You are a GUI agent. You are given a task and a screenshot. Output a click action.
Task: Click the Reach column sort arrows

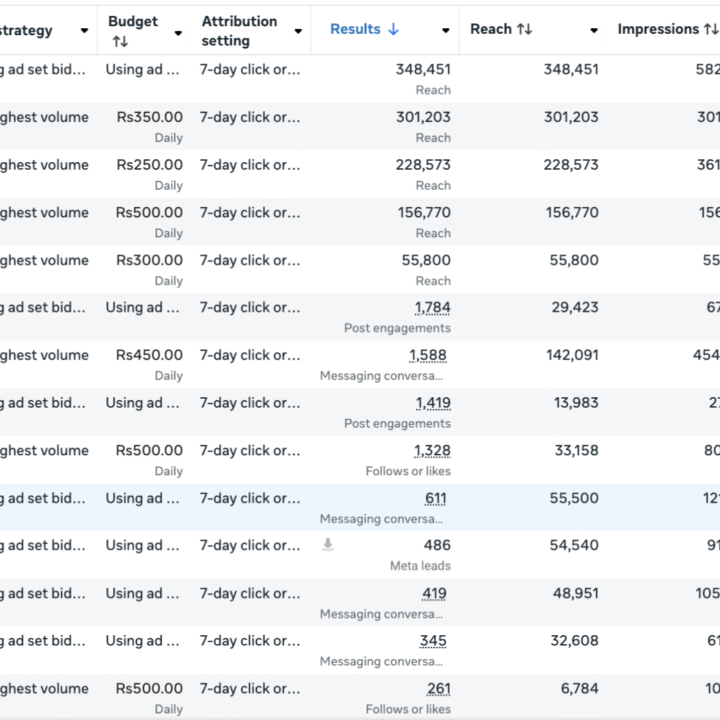524,30
